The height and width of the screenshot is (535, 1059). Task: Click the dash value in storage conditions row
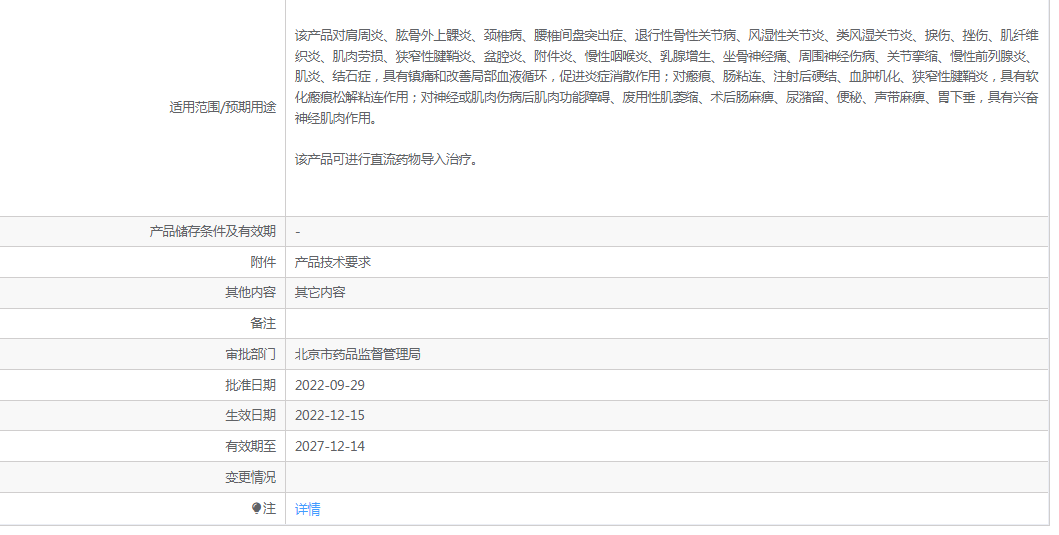pos(298,231)
